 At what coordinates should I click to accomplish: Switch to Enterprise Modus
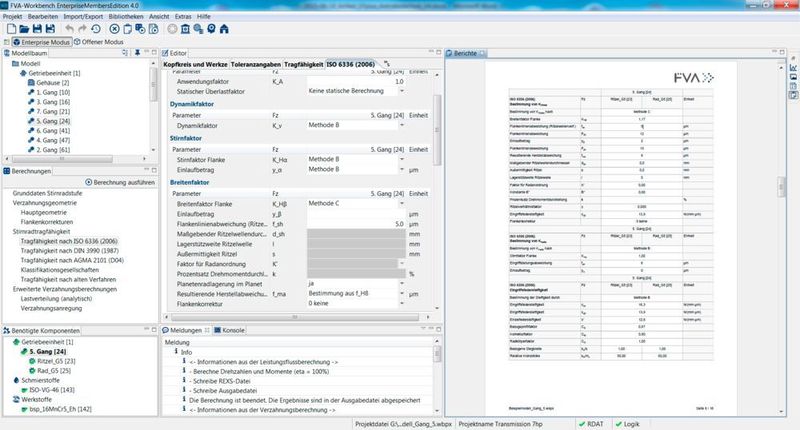point(40,44)
